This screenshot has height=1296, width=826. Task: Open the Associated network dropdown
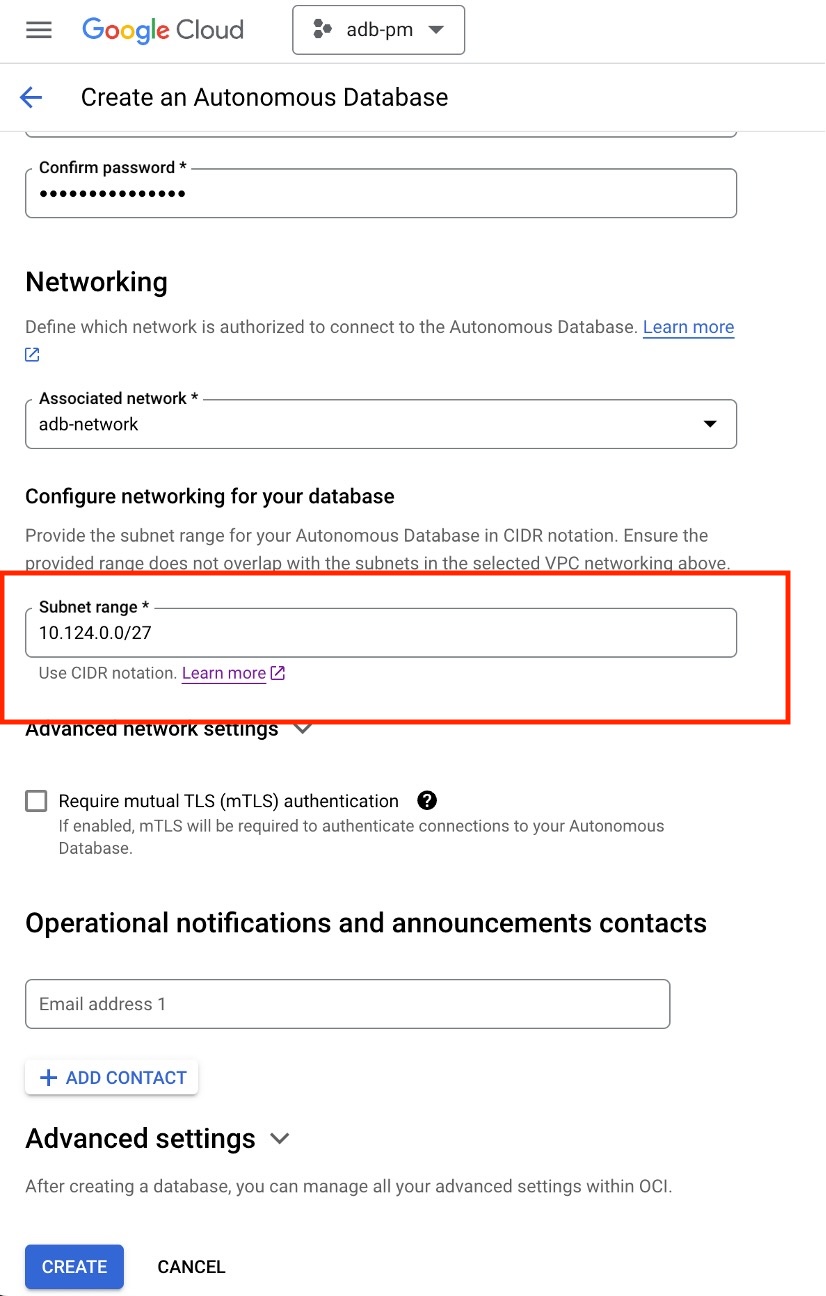click(x=710, y=424)
